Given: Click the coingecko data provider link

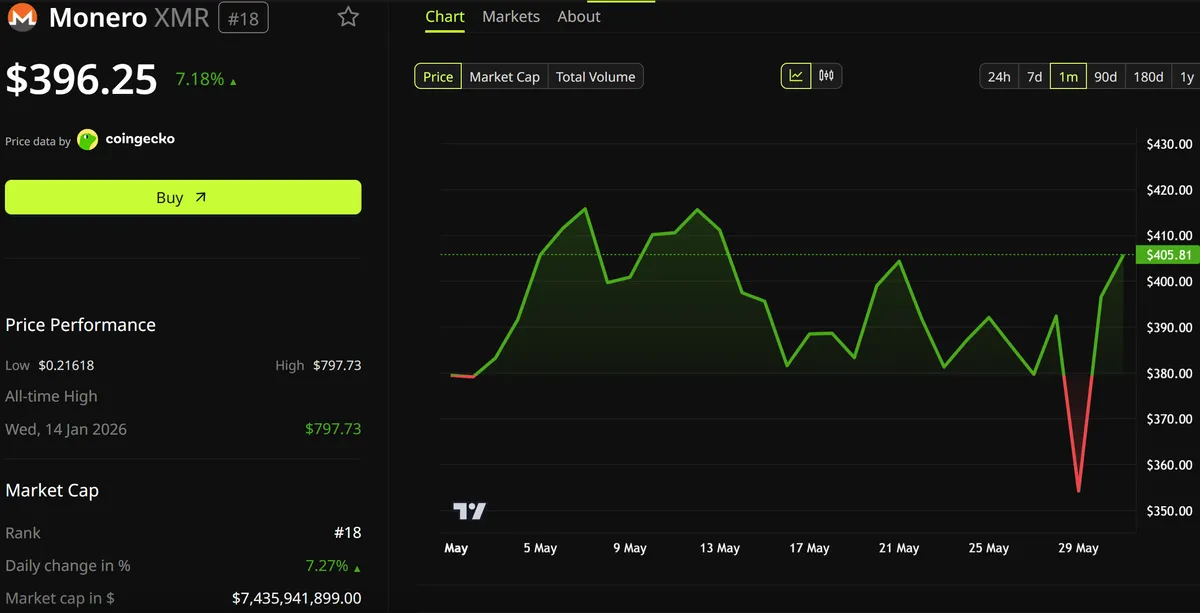Looking at the screenshot, I should pos(140,139).
